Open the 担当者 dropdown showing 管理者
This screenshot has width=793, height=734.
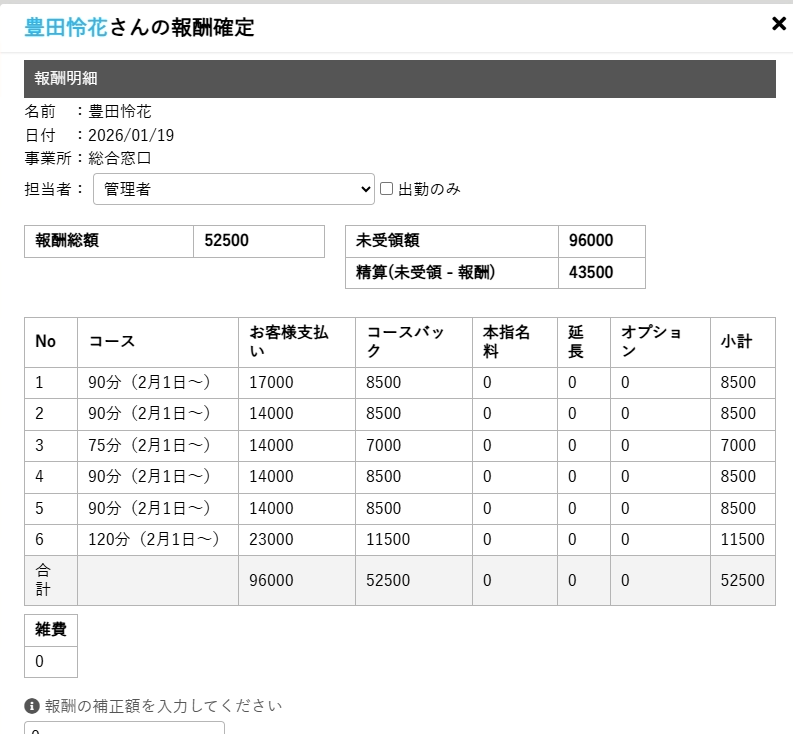(233, 189)
